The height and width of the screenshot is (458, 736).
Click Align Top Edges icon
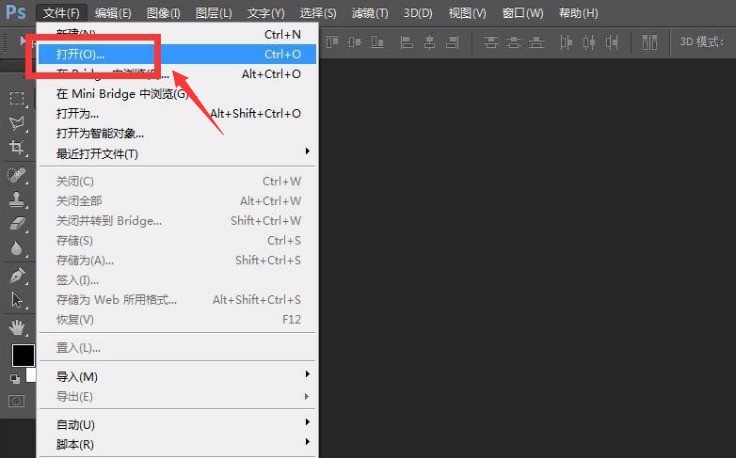point(332,42)
